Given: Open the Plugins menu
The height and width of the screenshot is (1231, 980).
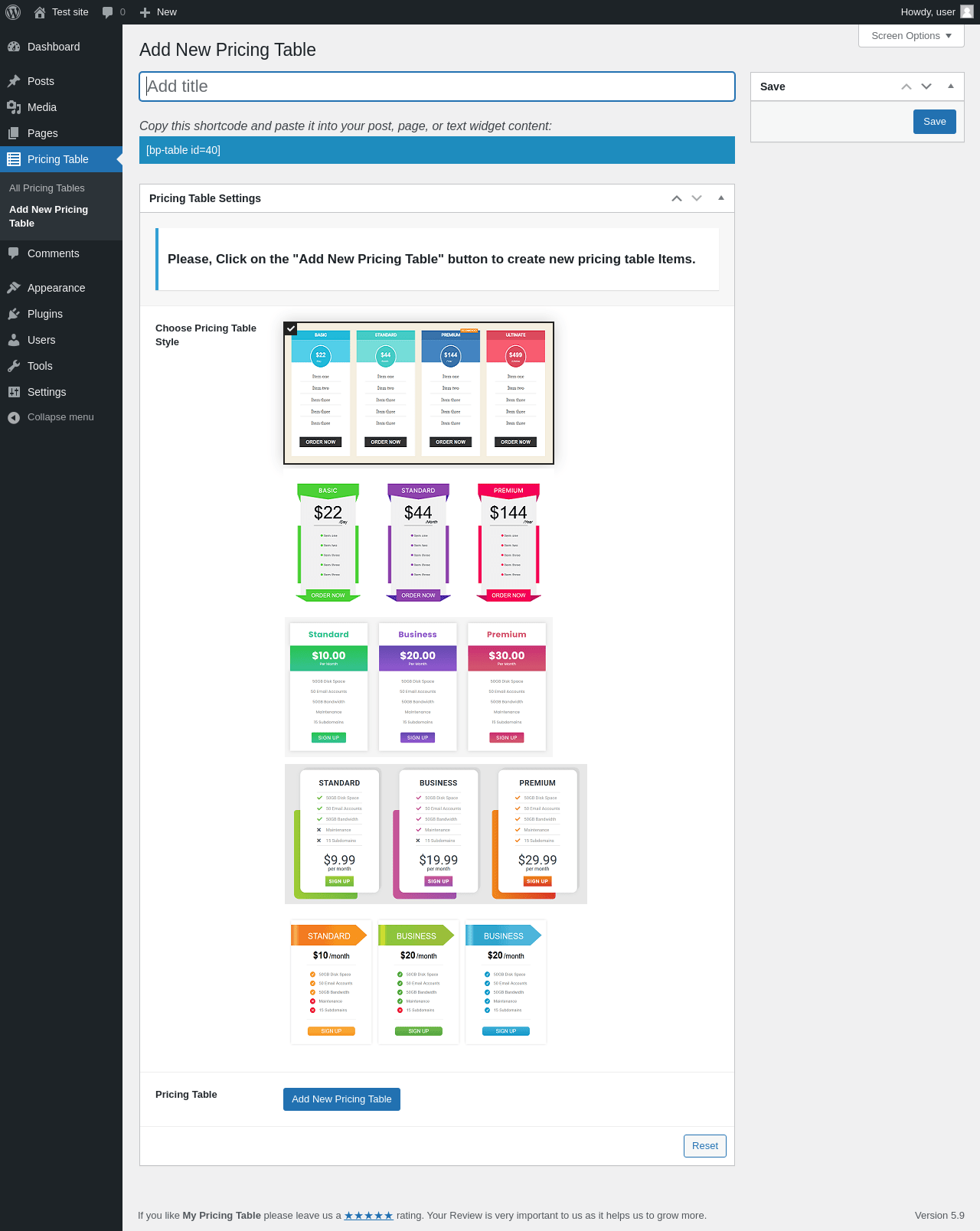Looking at the screenshot, I should (61, 314).
